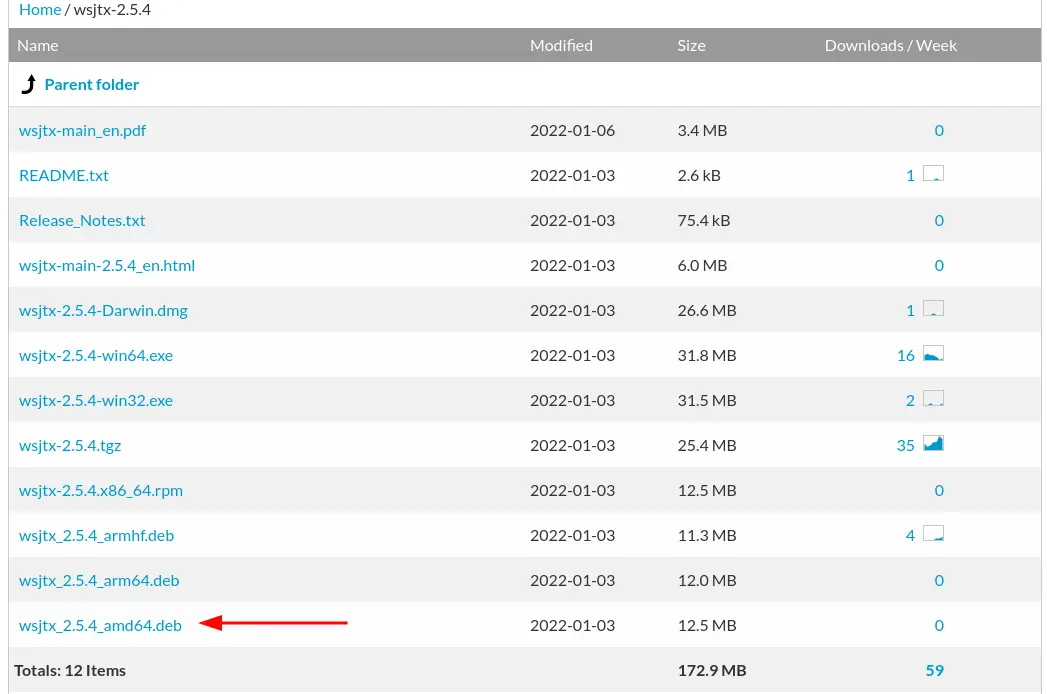Screen dimensions: 1047x694
Task: Click the size 31.8 MB for win64.exe
Action: coord(706,355)
